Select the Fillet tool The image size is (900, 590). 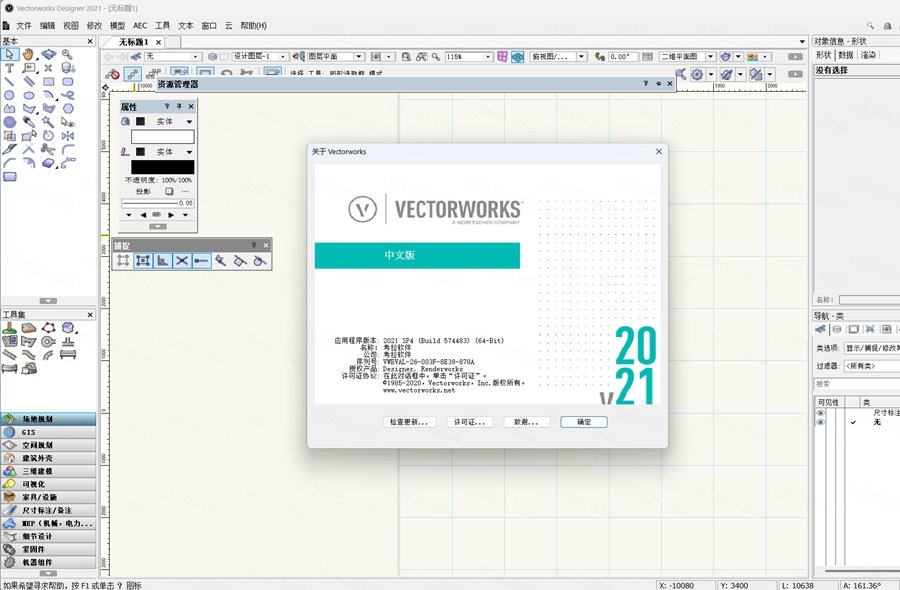[x=68, y=150]
